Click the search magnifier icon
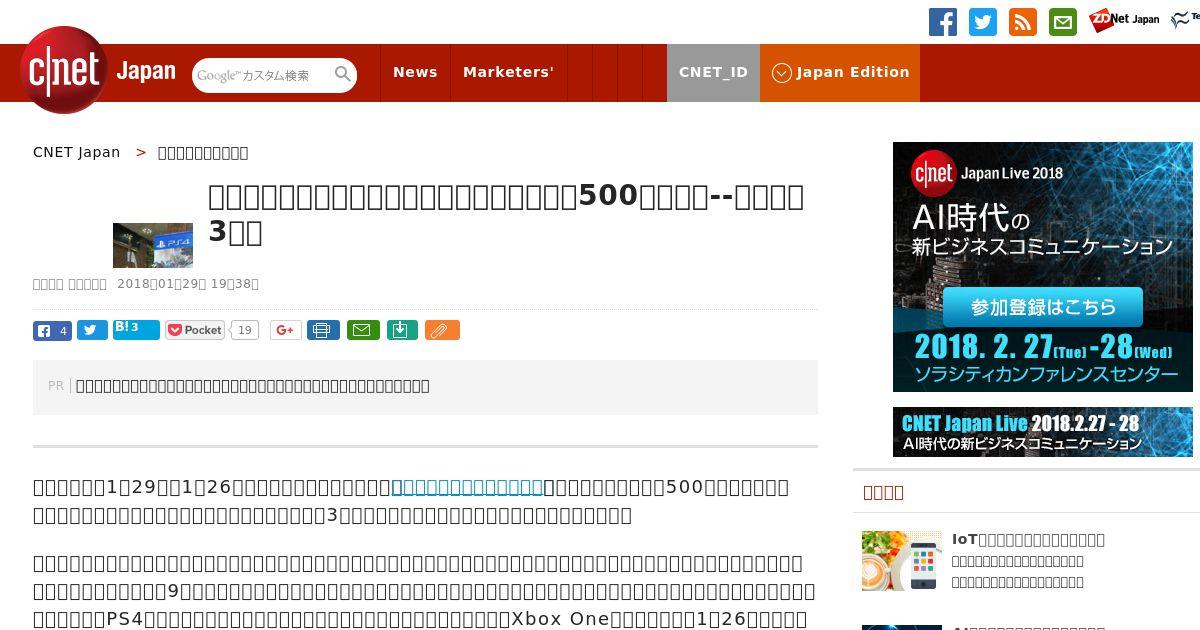The width and height of the screenshot is (1200, 630). (x=343, y=74)
